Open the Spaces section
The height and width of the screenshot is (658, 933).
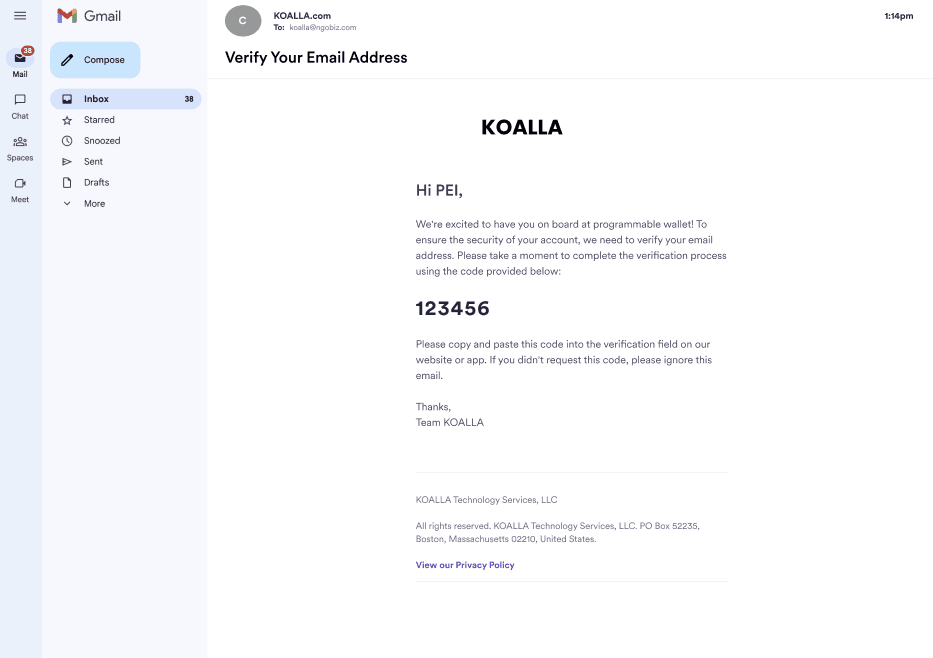pos(20,149)
